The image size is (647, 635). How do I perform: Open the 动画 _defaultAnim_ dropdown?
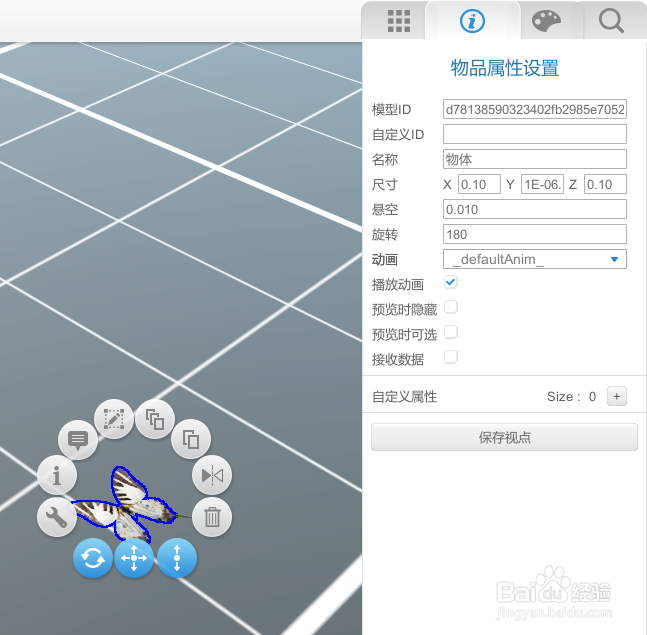(535, 259)
